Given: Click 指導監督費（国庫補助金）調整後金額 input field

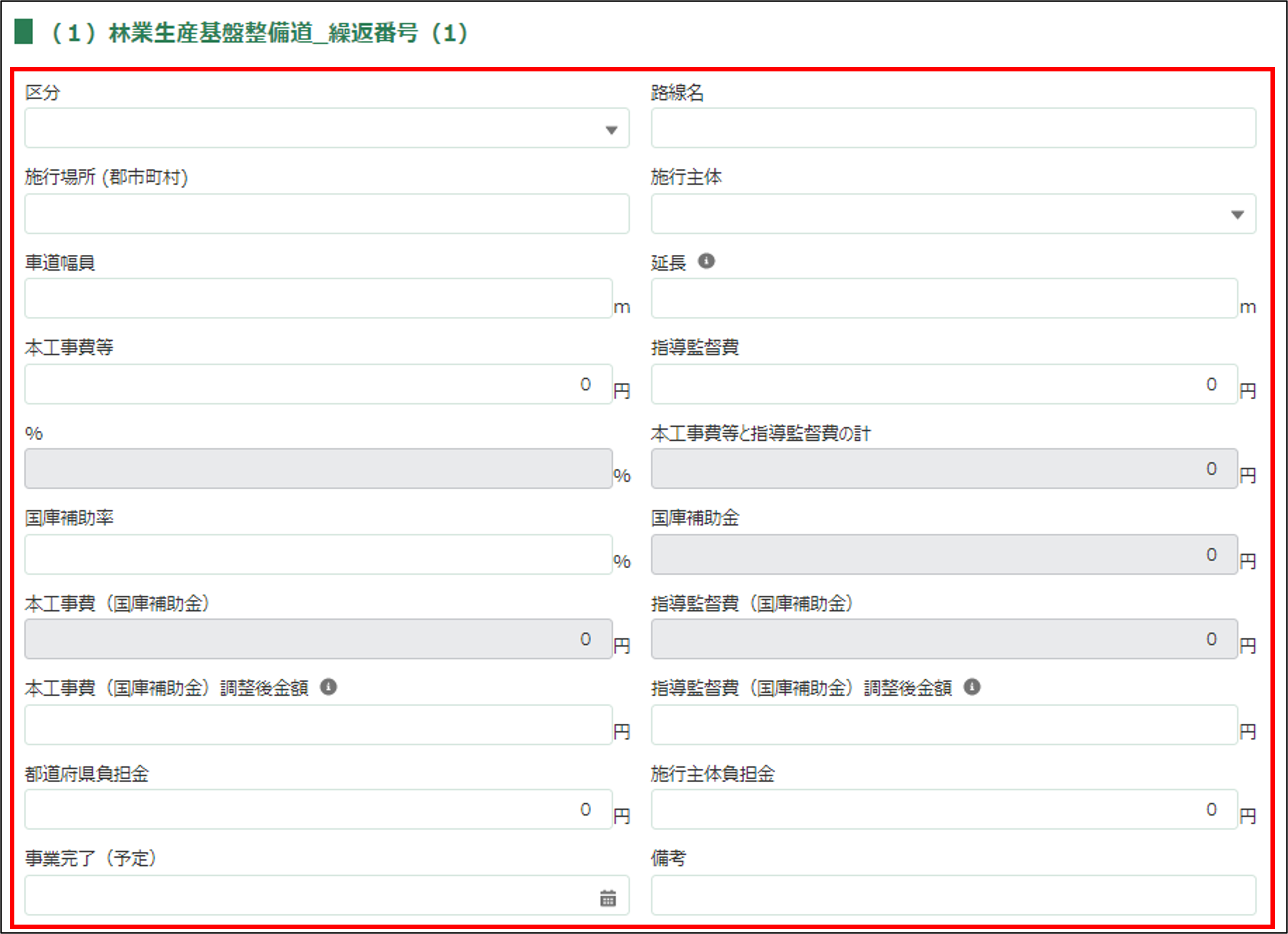Looking at the screenshot, I should [943, 725].
